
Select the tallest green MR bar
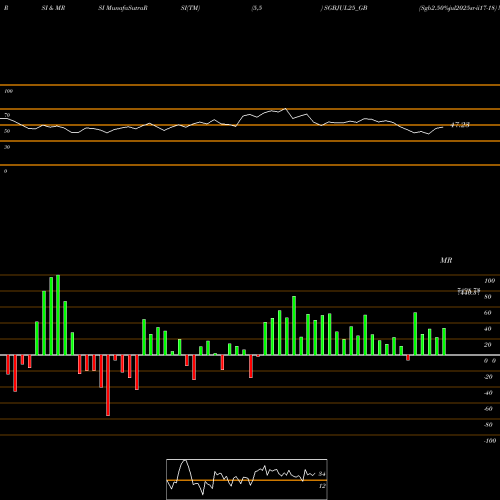58,315
